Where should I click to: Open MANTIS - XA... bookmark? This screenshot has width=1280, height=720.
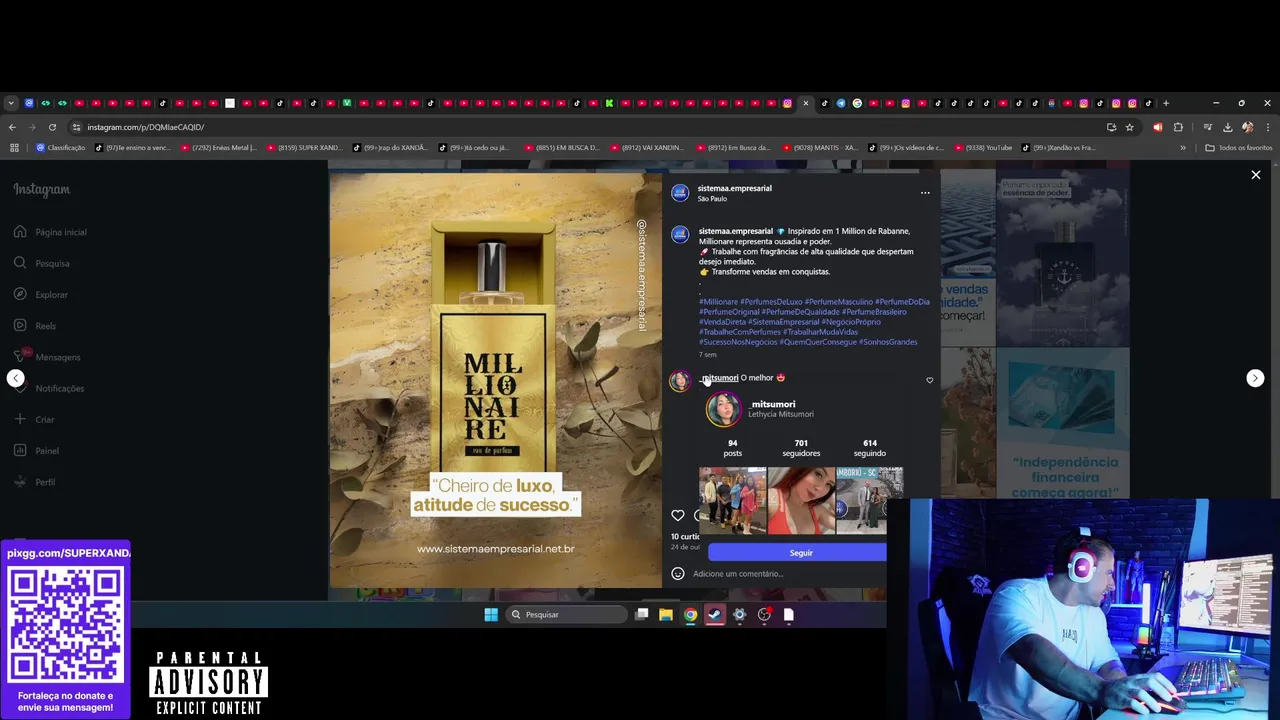820,148
